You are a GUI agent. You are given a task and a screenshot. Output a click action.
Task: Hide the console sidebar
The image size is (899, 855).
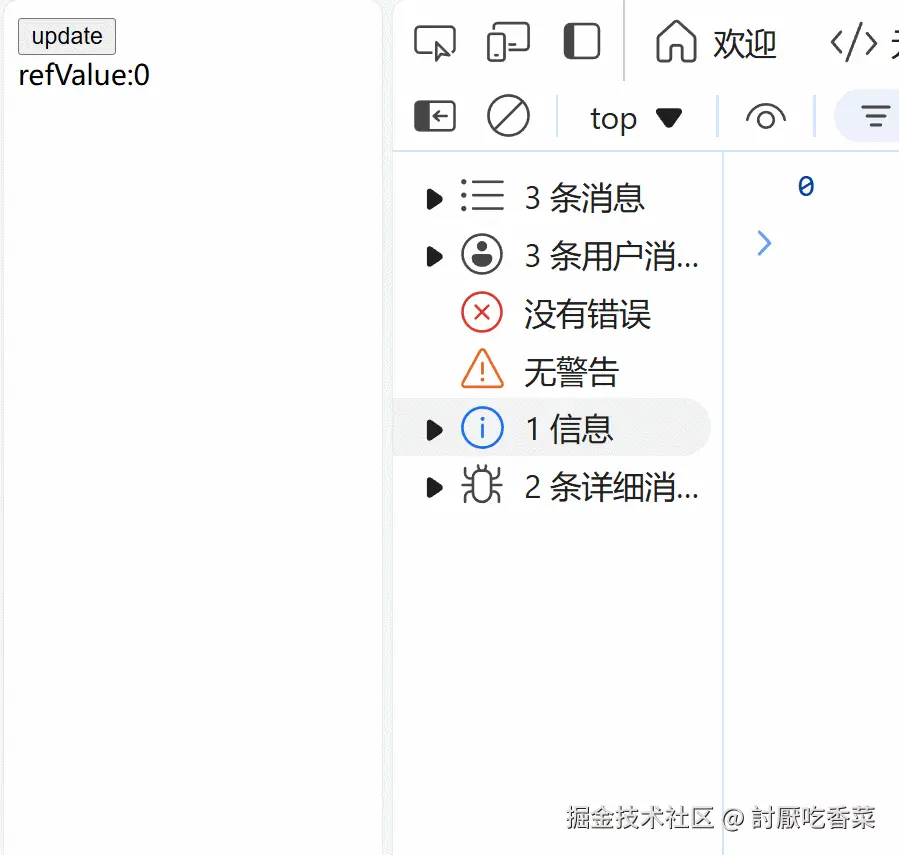coord(435,116)
